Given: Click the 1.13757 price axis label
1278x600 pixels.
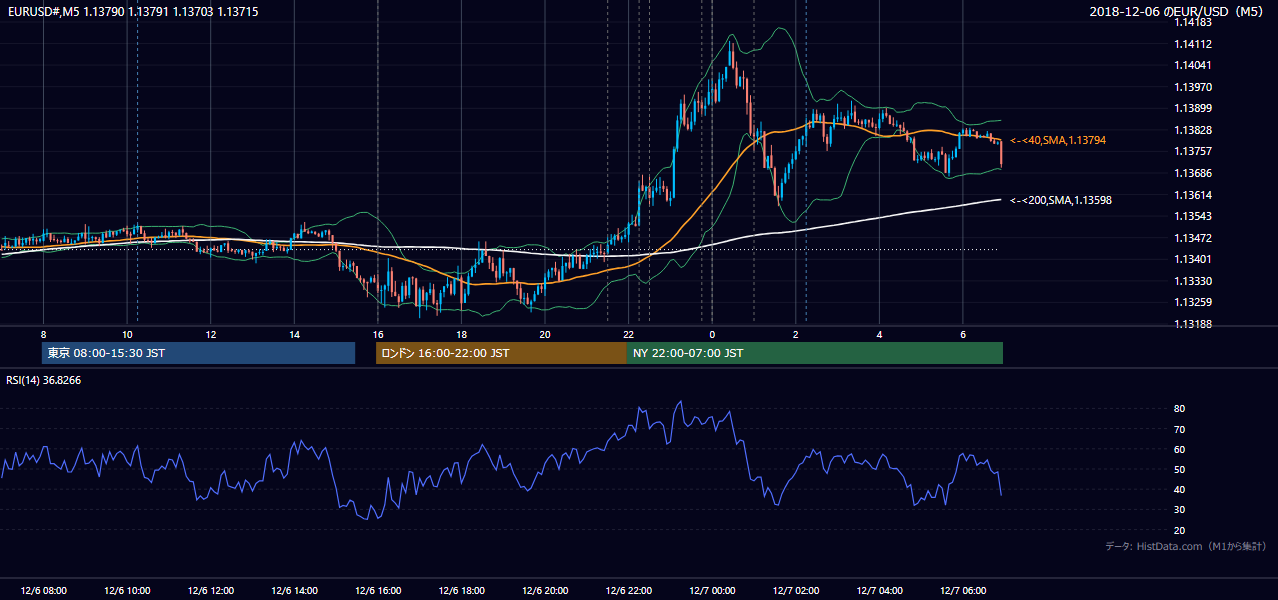Looking at the screenshot, I should [x=1194, y=151].
